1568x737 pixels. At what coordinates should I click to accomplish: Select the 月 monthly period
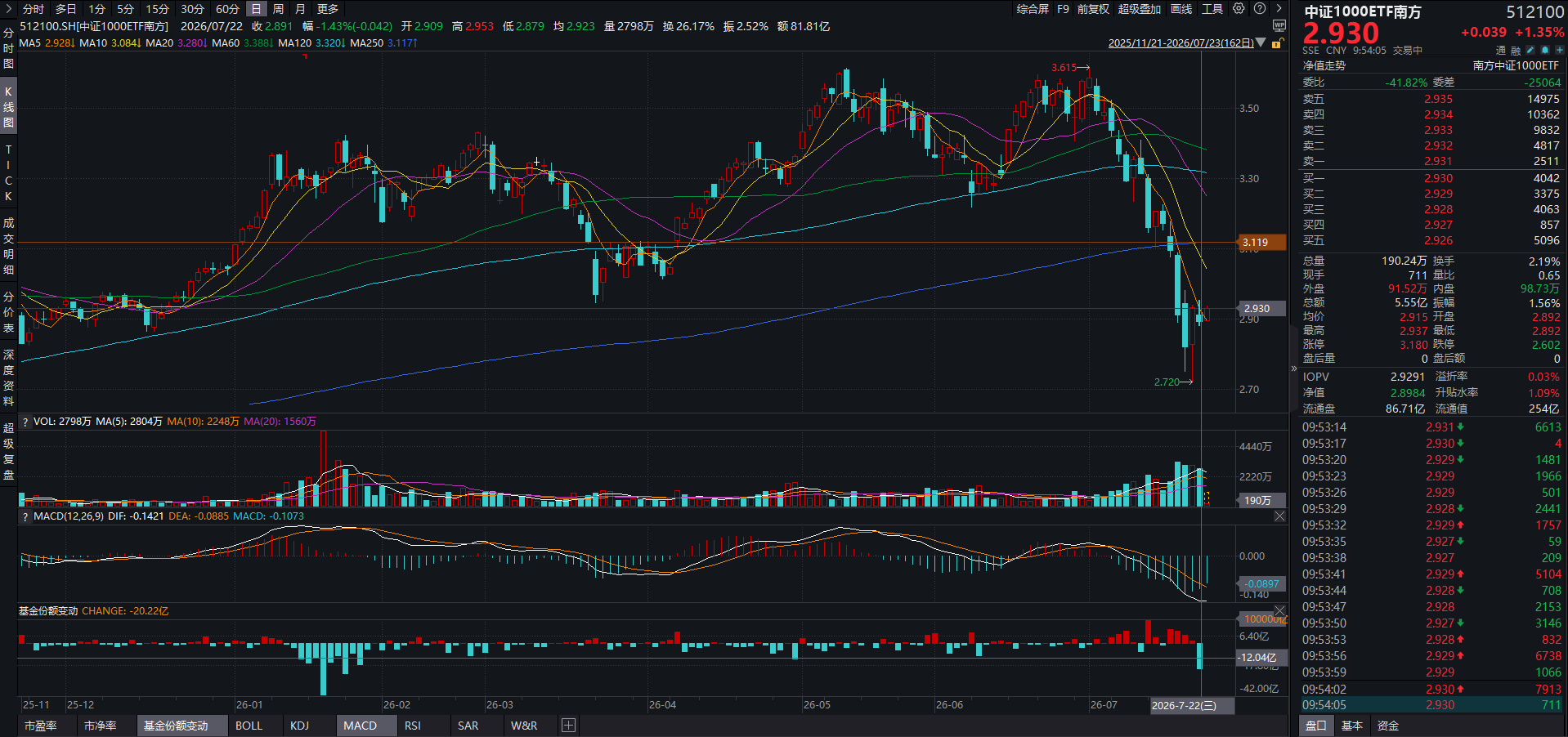300,9
